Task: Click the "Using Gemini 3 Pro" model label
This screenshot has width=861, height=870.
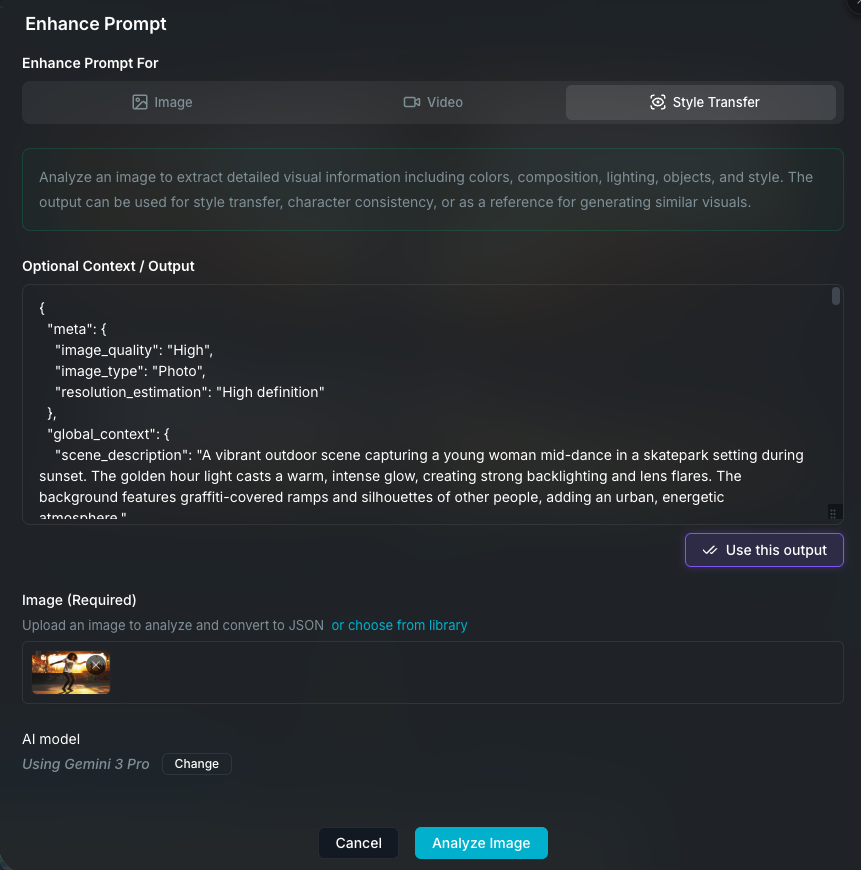Action: [86, 764]
